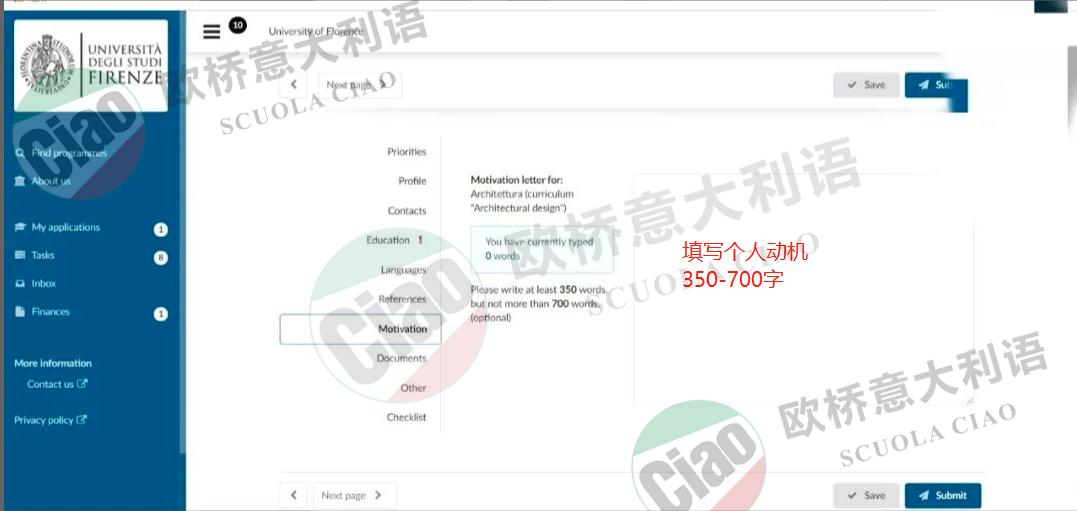Click the Finances count badge
This screenshot has height=511, width=1077.
(161, 315)
